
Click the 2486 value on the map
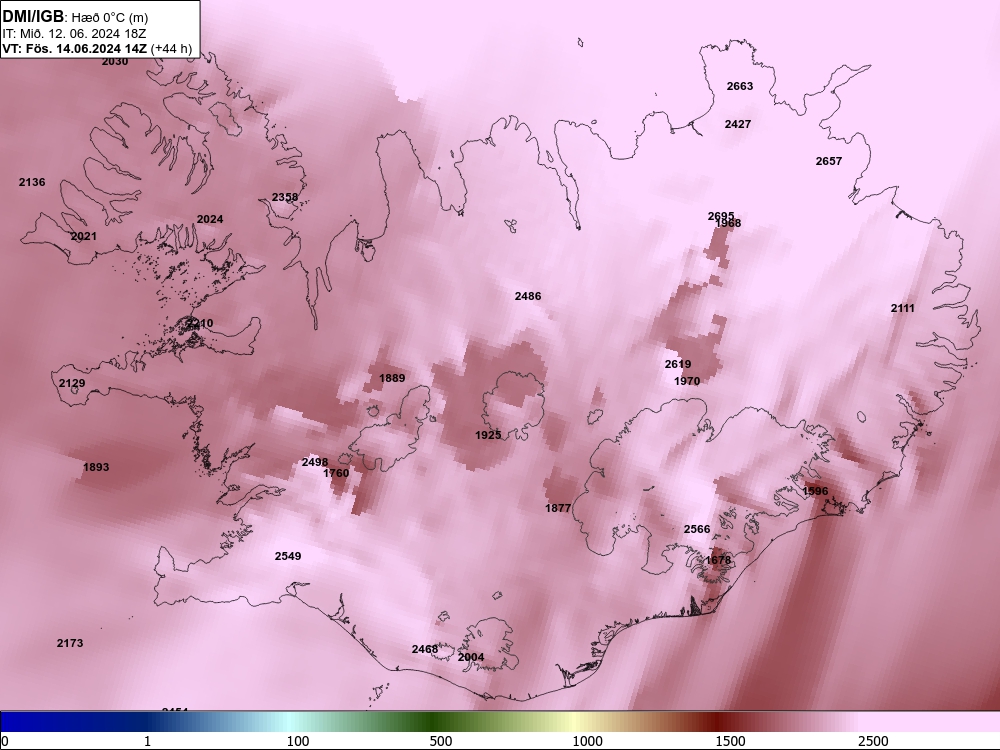[x=528, y=296]
